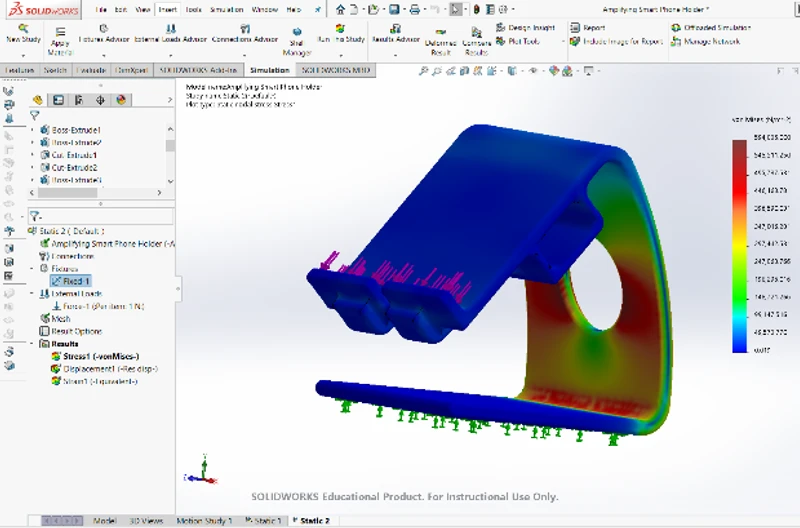Open the Insert menu
Viewport: 800px width, 528px height.
click(x=167, y=9)
